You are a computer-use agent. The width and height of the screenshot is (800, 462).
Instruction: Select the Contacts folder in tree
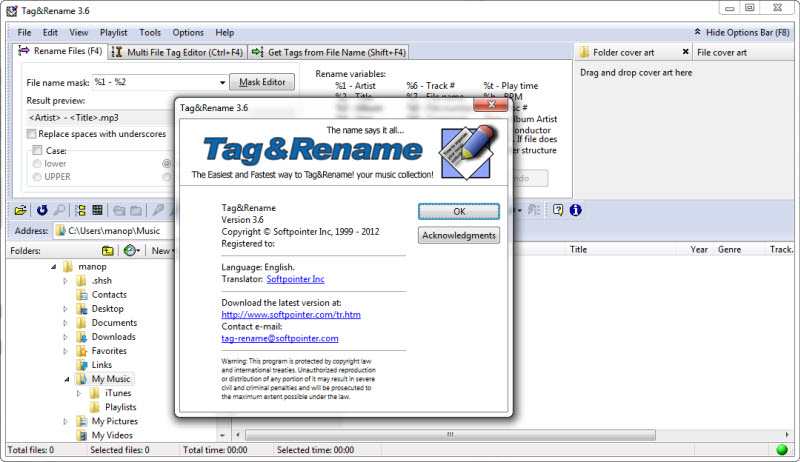click(x=109, y=295)
